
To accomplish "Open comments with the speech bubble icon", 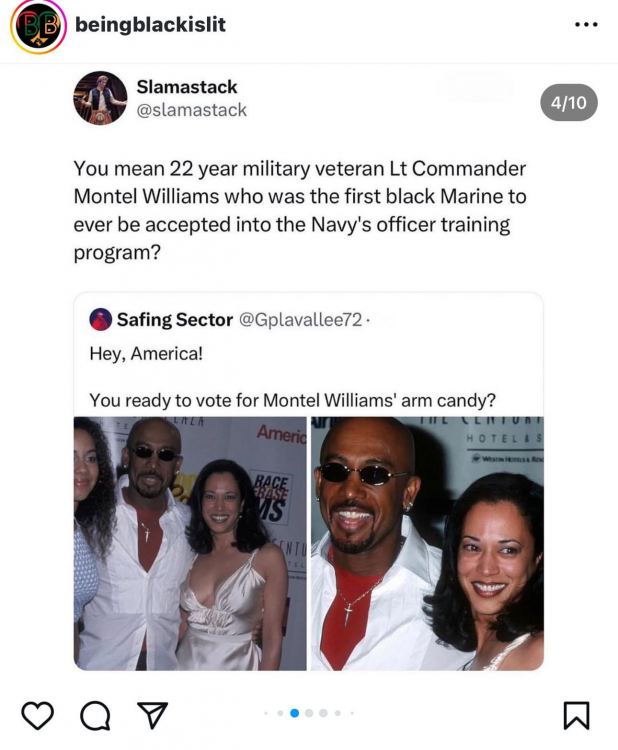I will pyautogui.click(x=95, y=716).
